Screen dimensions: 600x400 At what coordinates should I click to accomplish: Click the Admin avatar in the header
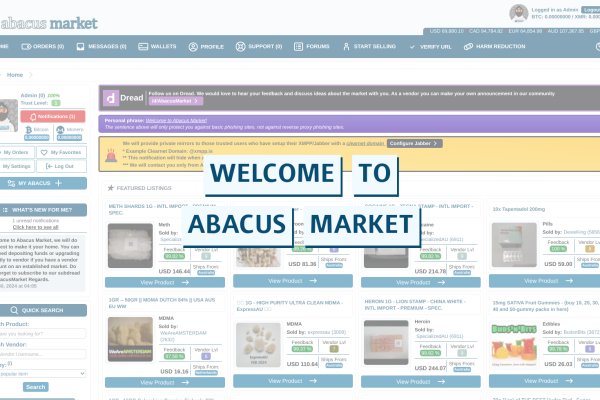pyautogui.click(x=518, y=12)
